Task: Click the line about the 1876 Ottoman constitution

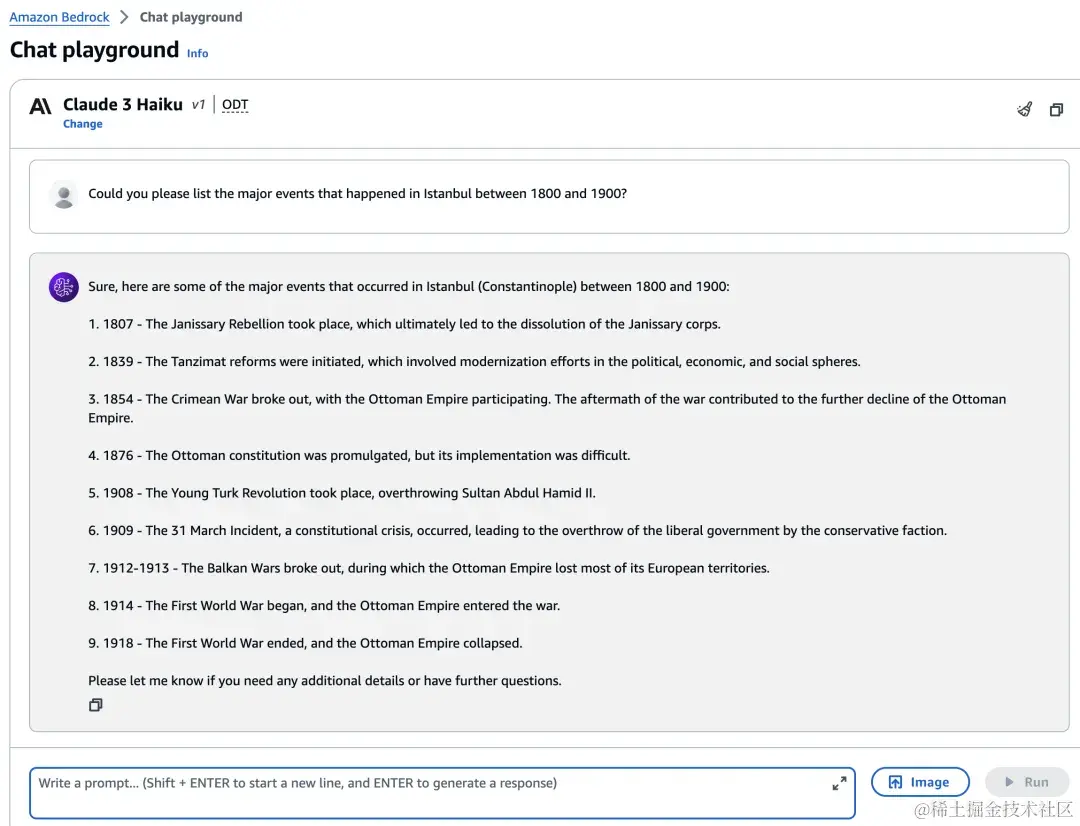Action: coord(359,455)
